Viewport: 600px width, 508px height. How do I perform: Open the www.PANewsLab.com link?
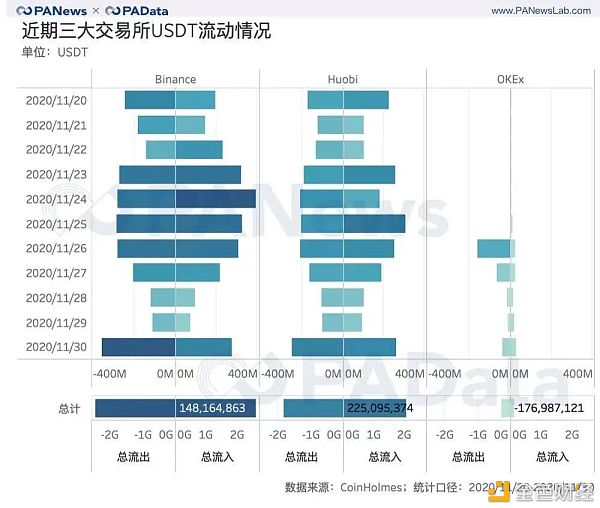pos(541,11)
